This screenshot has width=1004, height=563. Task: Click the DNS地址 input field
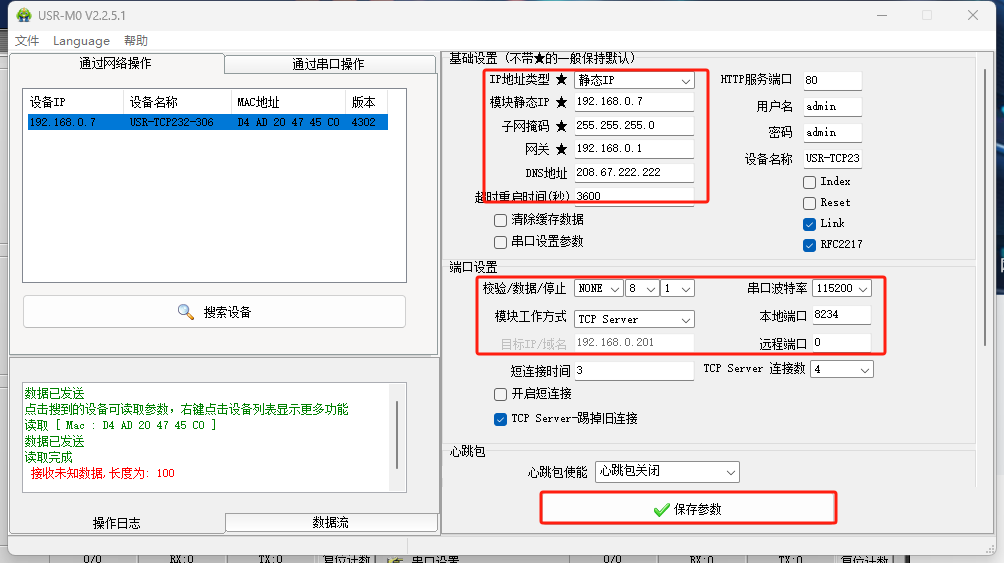(634, 172)
